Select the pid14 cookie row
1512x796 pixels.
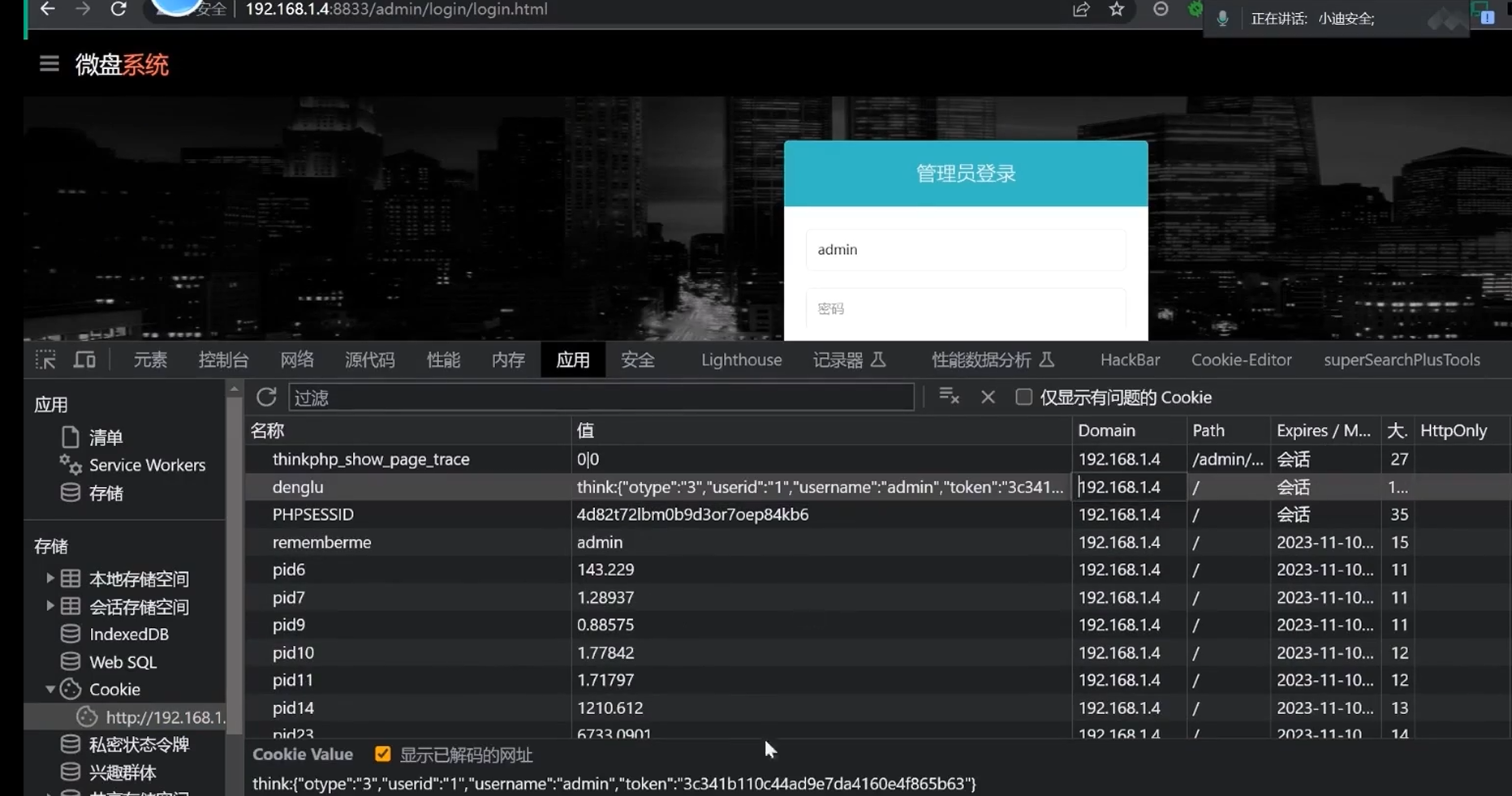877,708
